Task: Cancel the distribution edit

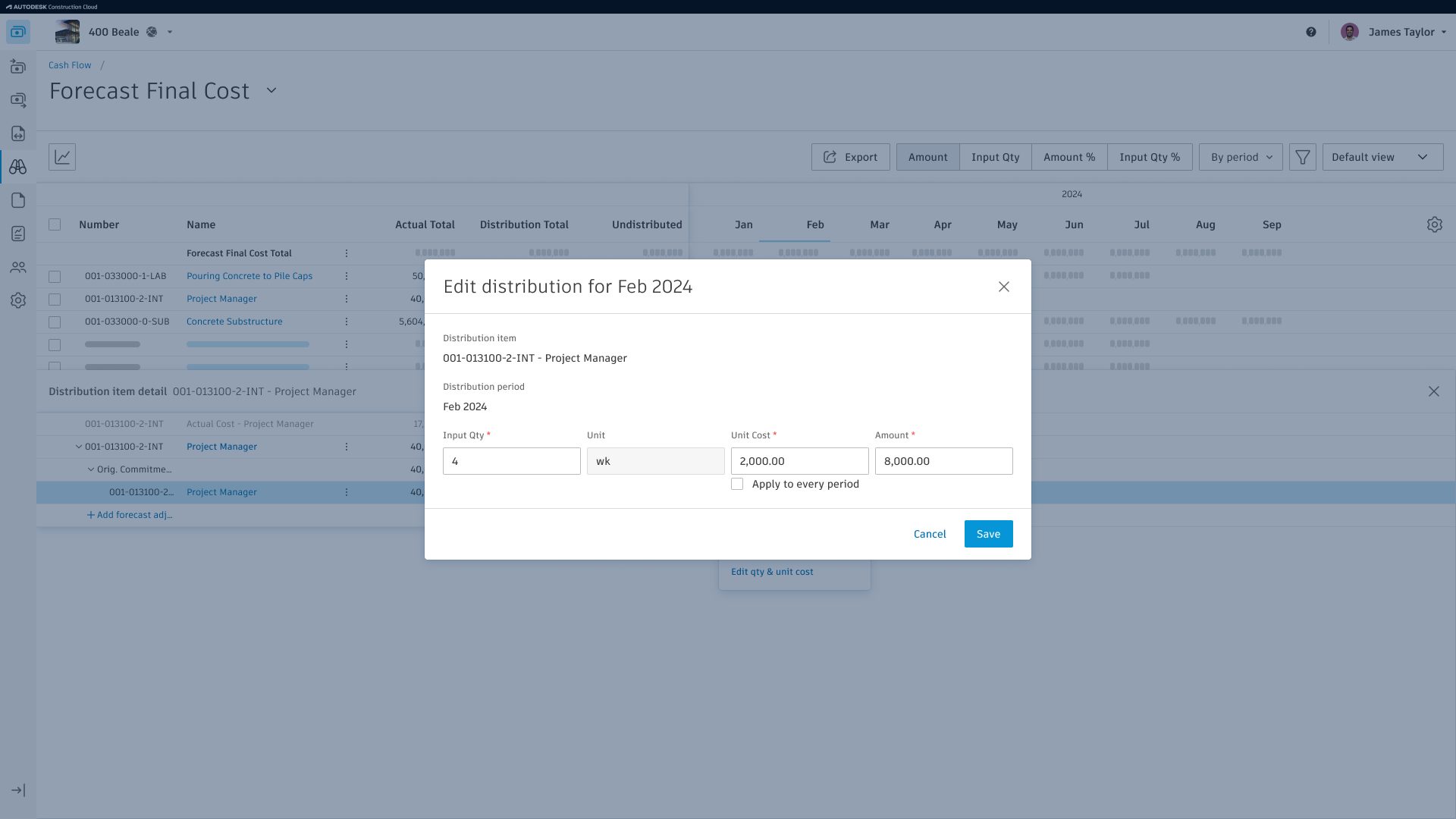Action: [x=930, y=534]
